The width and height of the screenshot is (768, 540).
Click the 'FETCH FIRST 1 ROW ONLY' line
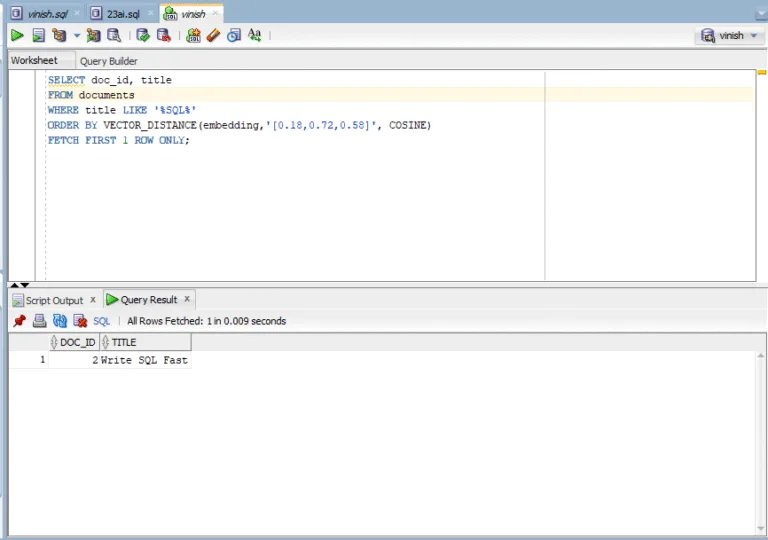[x=119, y=141]
